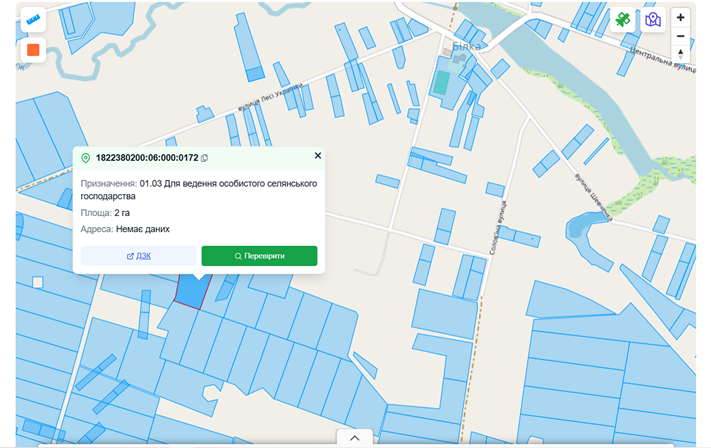Click the Солов'їна вулиця street label
Viewport: 711px width, 448px height.
[x=497, y=228]
